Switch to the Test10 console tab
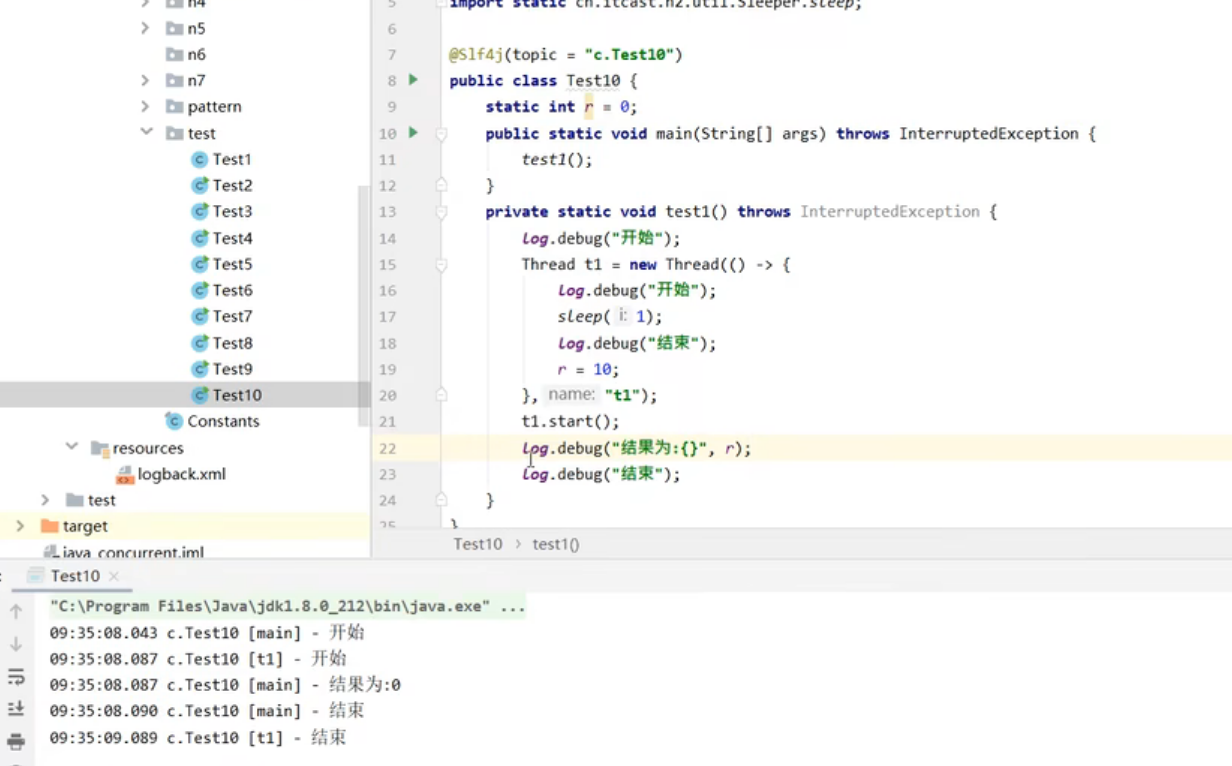This screenshot has height=766, width=1232. (75, 576)
